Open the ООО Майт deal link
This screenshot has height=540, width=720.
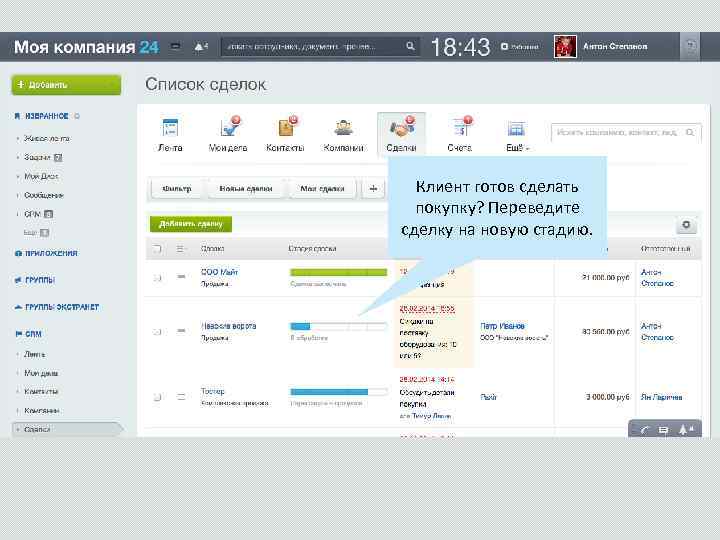[x=219, y=272]
